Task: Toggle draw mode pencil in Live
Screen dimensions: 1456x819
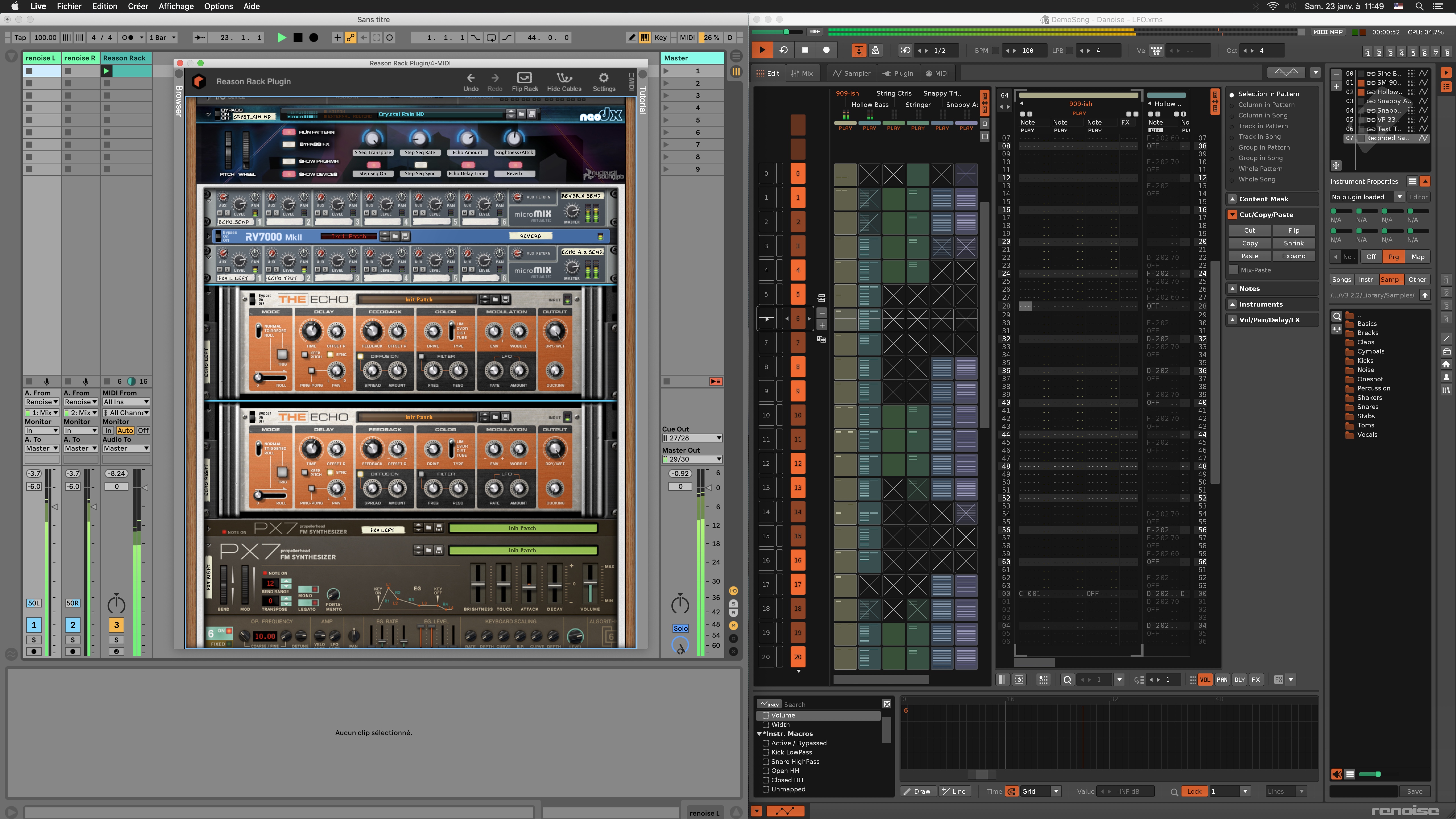Action: coord(631,38)
